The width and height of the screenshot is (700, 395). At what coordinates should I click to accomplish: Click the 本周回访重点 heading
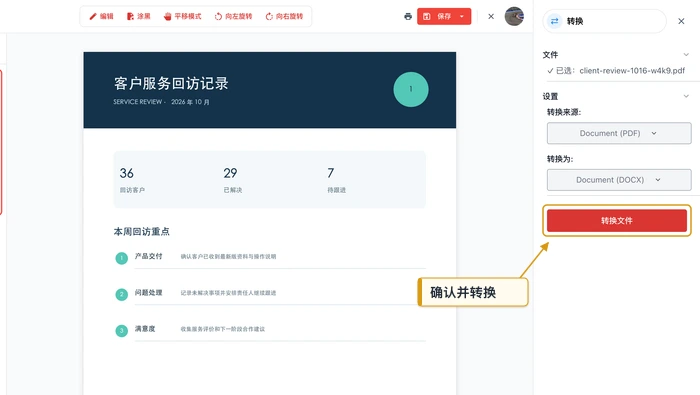click(142, 232)
